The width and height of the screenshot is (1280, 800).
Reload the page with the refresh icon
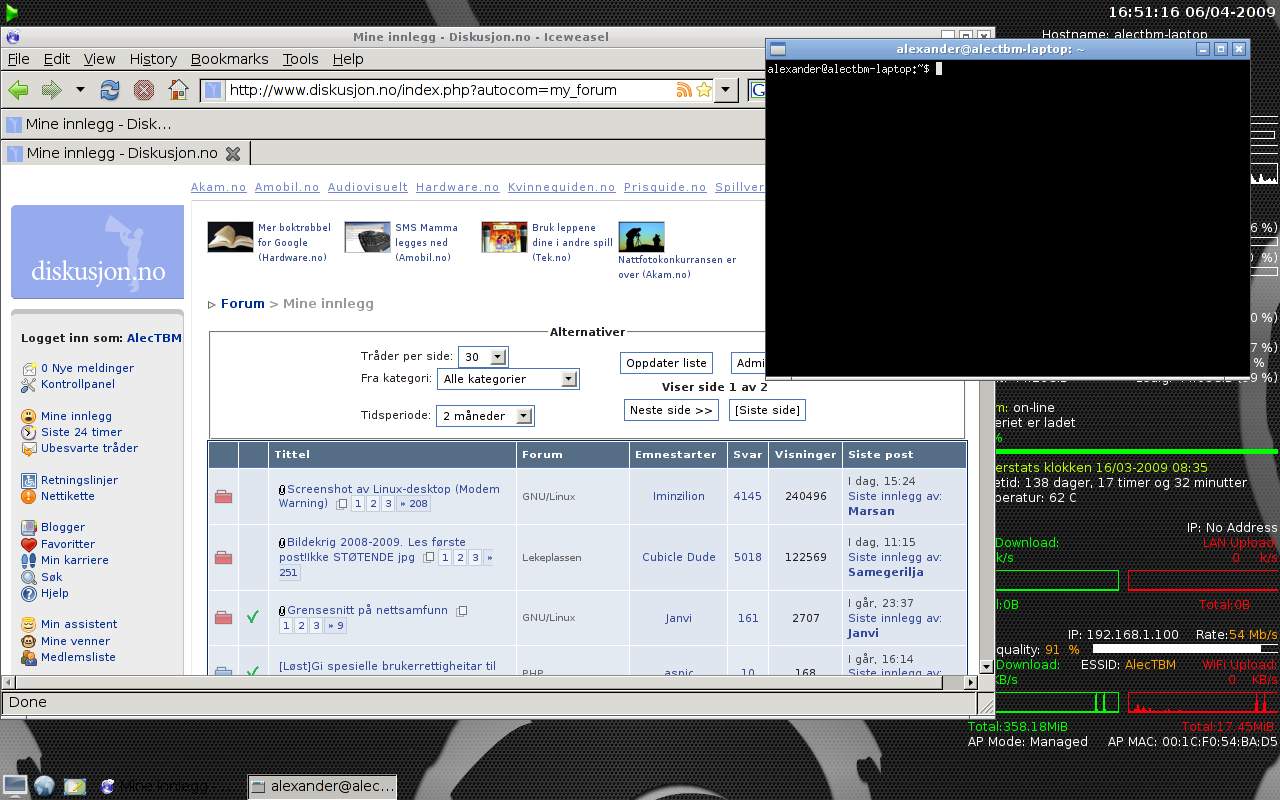[110, 90]
